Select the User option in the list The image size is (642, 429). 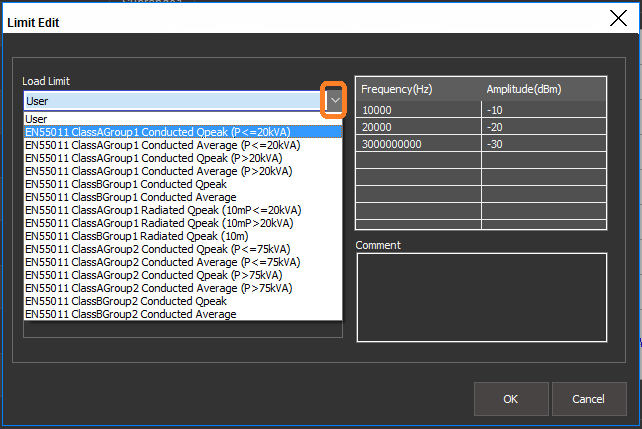pos(37,118)
